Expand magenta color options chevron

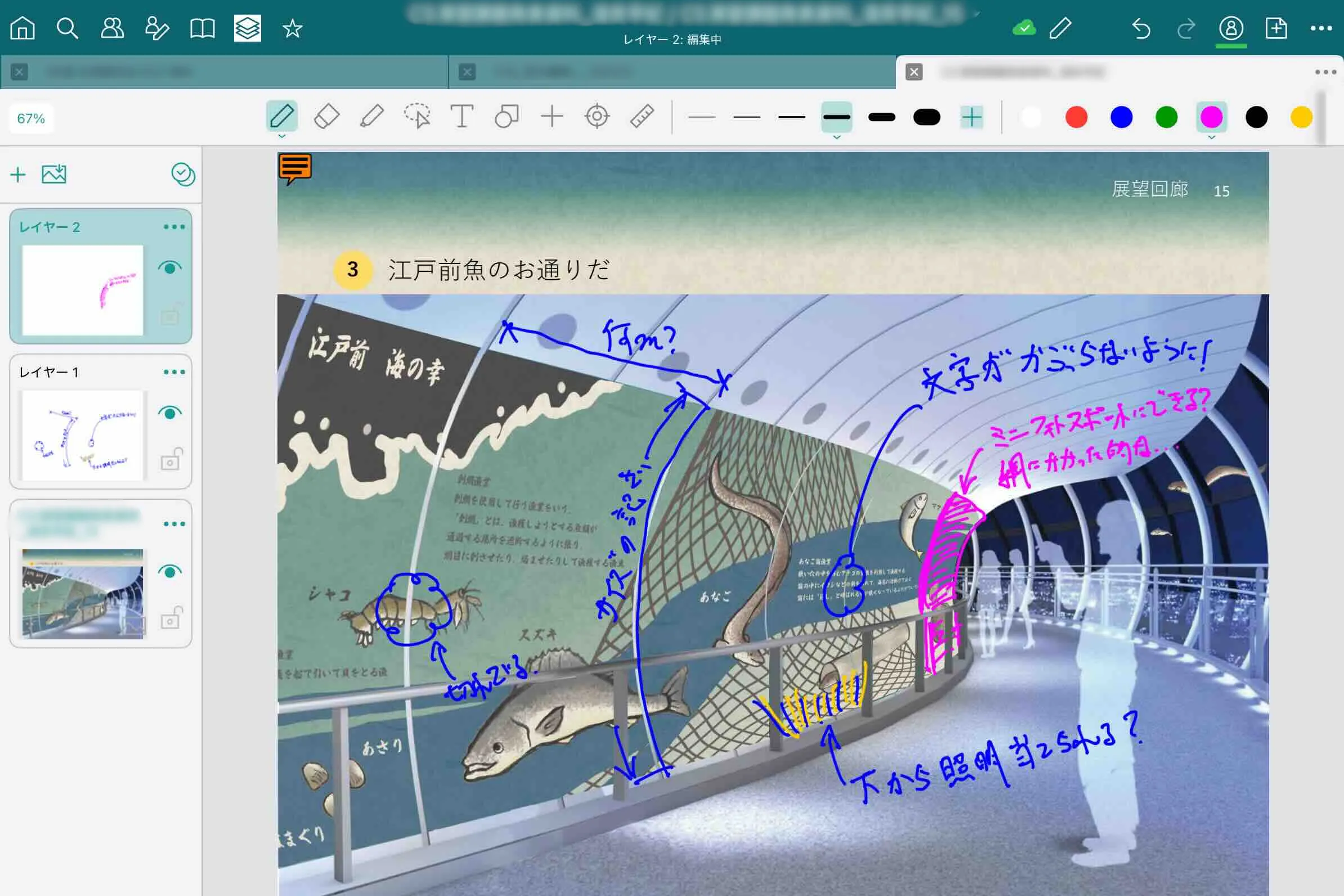pyautogui.click(x=1211, y=137)
